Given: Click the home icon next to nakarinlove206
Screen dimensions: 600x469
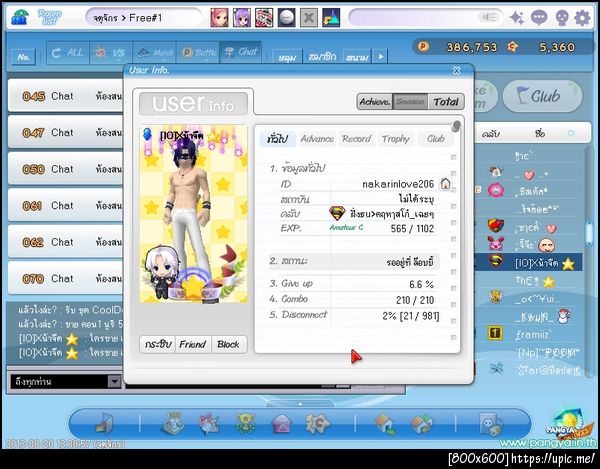Looking at the screenshot, I should [x=445, y=184].
